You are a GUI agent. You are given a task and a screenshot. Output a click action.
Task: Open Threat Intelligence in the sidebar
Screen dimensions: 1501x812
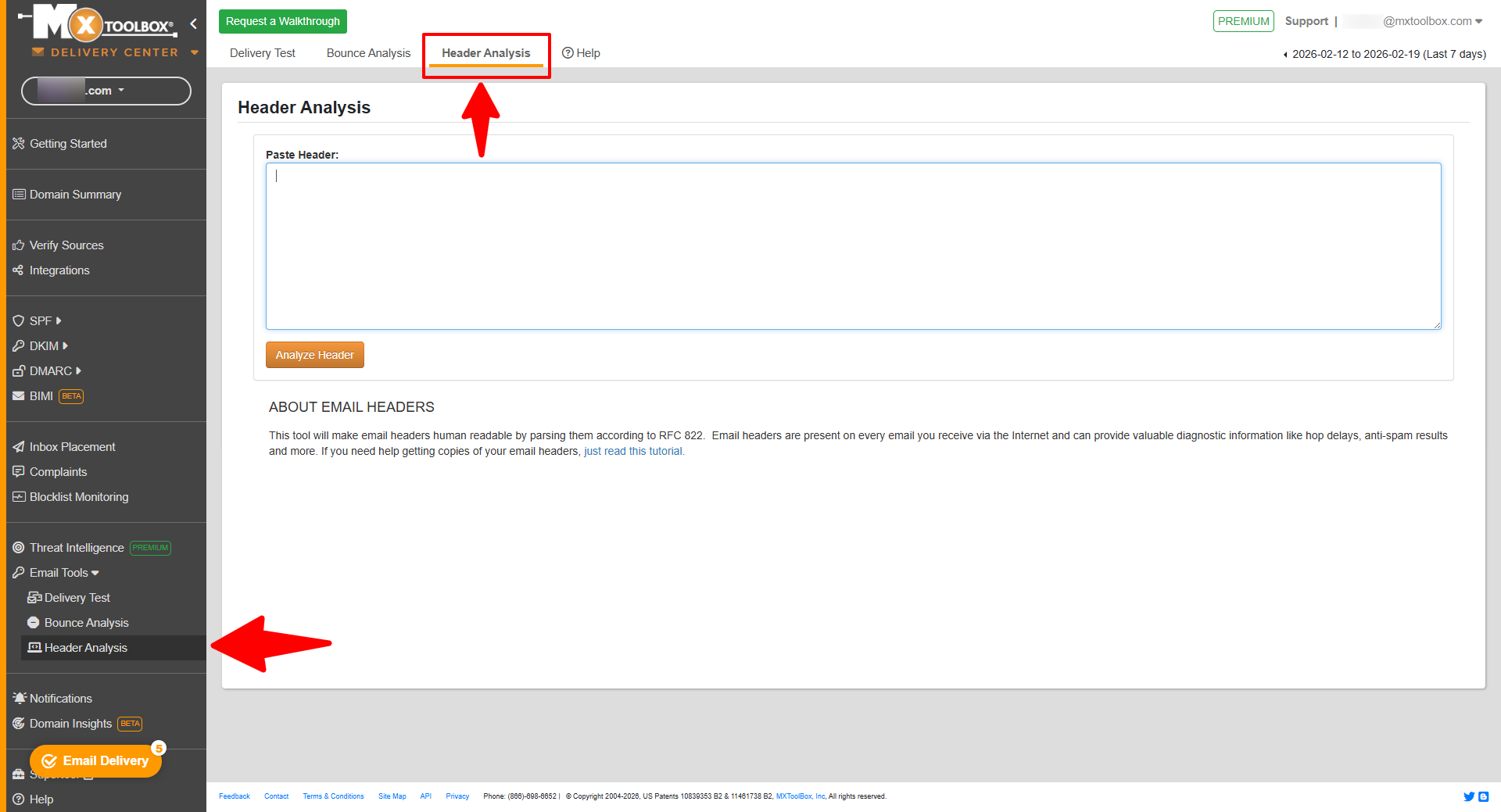pyautogui.click(x=76, y=548)
